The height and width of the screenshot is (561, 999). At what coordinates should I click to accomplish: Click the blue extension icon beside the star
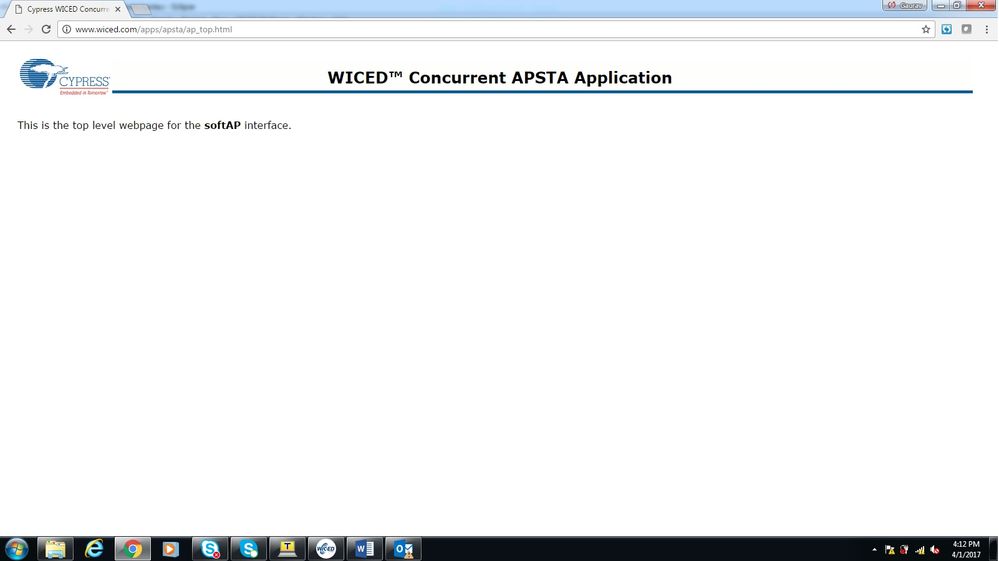[x=947, y=30]
